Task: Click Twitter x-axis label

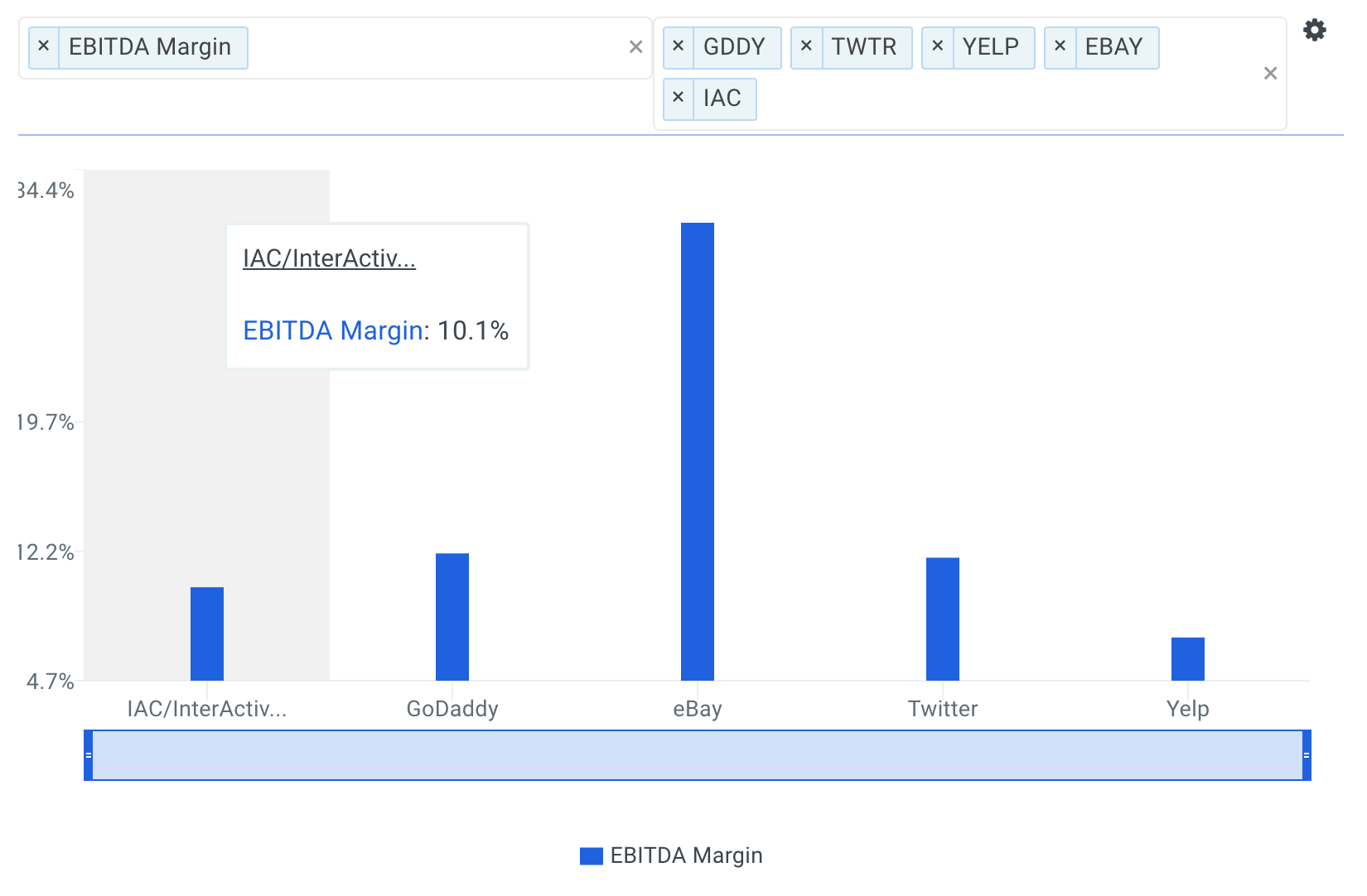Action: [x=943, y=709]
